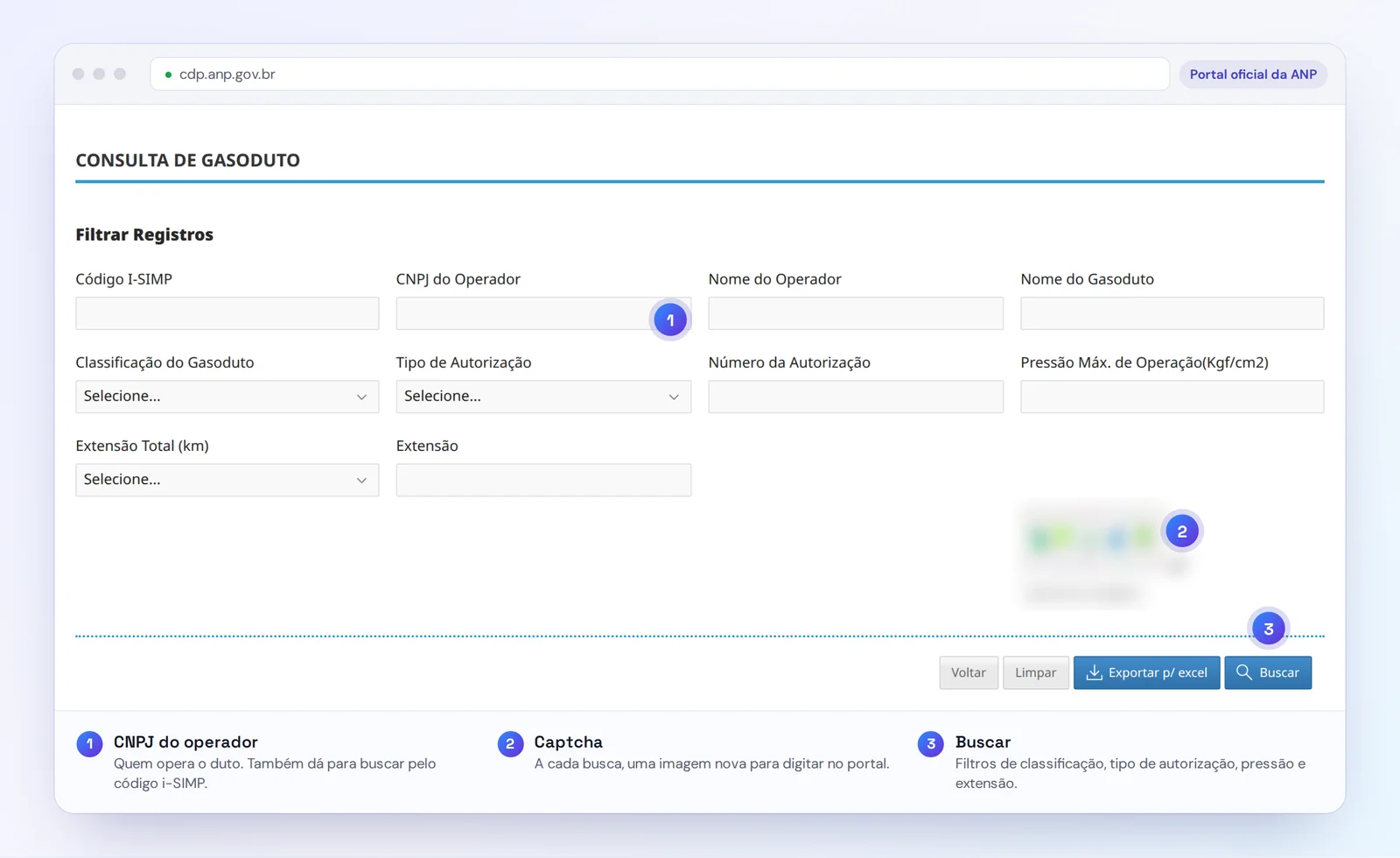Click the magnifier icon on Buscar
1400x858 pixels.
pyautogui.click(x=1243, y=672)
